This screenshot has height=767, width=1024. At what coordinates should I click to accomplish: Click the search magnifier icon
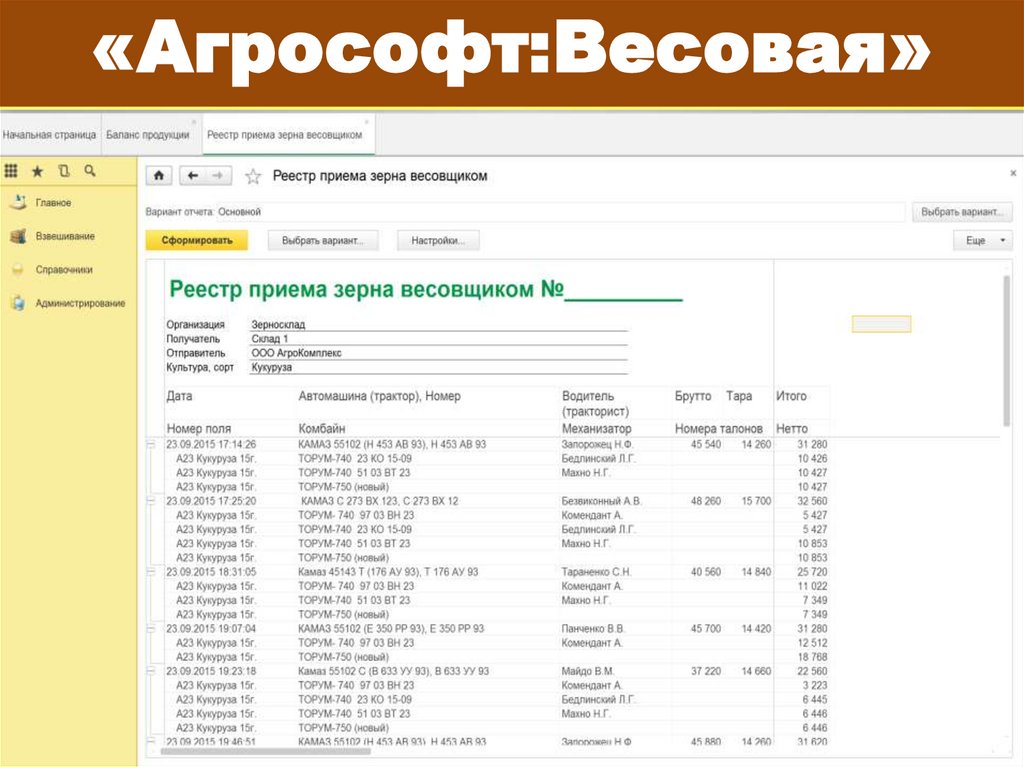(90, 171)
